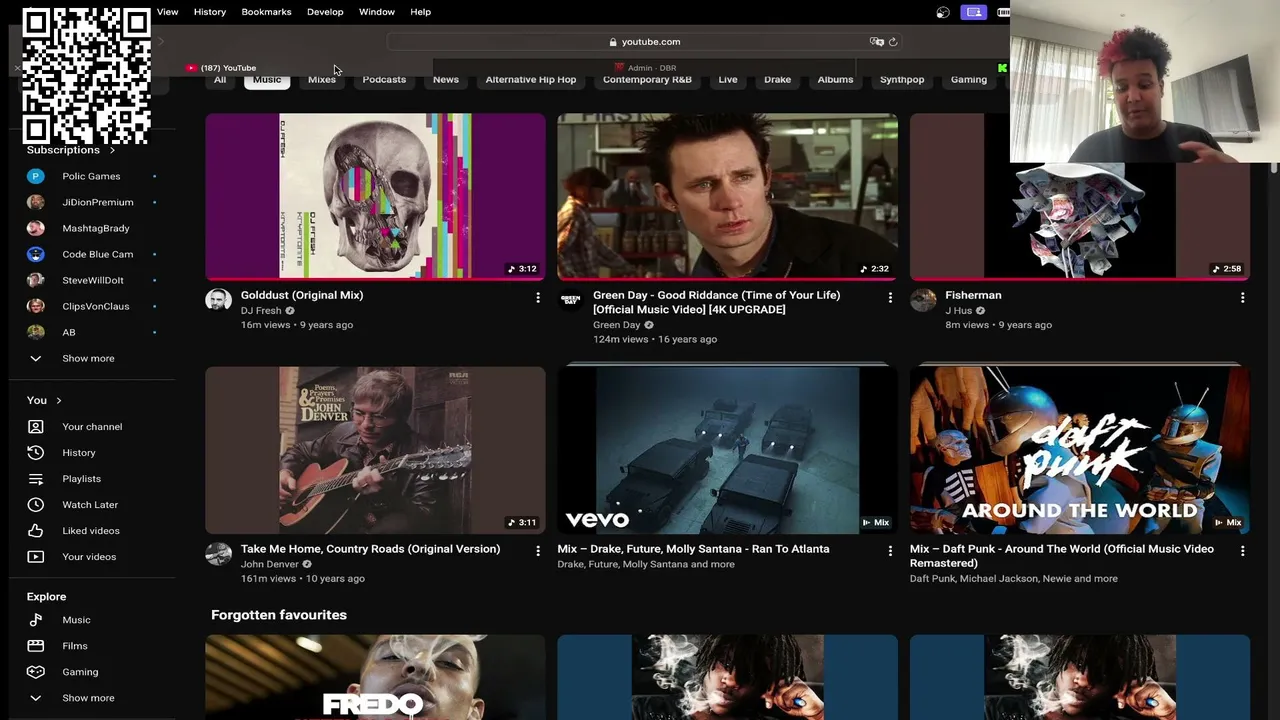Screen dimensions: 1280x720
Task: Click J Hus channel avatar
Action: [923, 300]
